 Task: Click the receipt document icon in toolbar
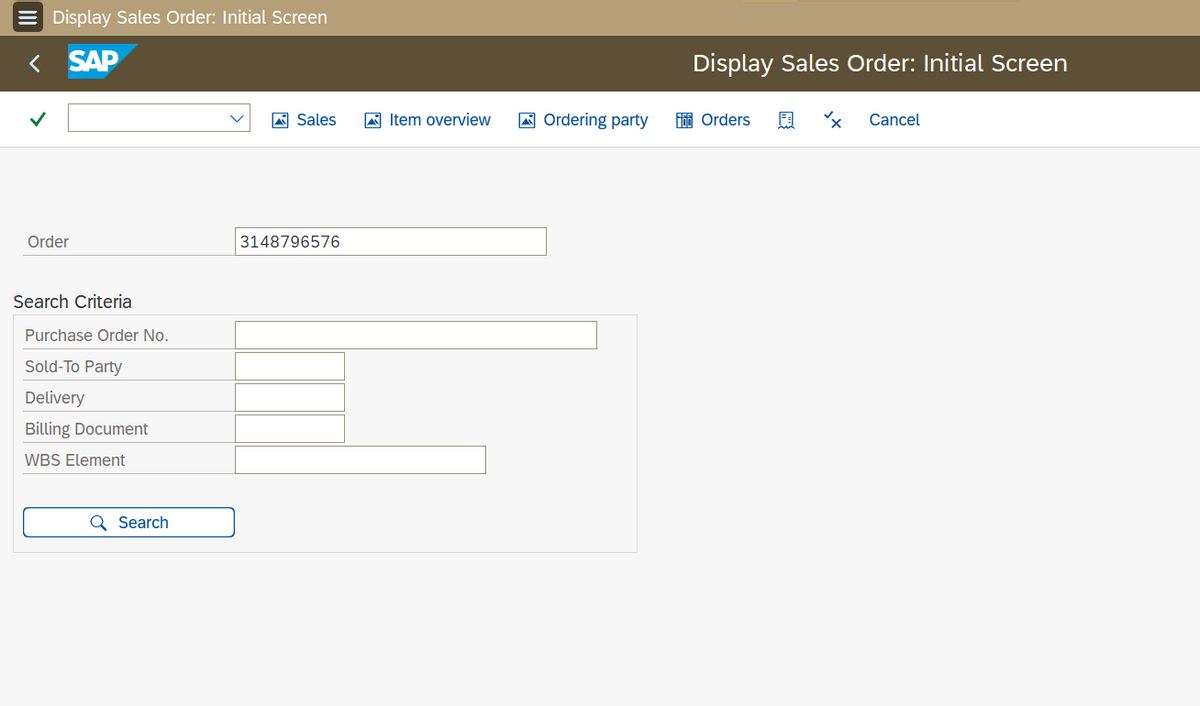click(x=787, y=120)
